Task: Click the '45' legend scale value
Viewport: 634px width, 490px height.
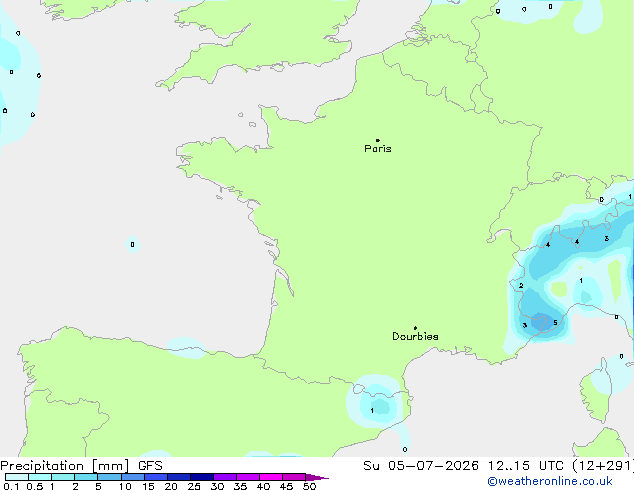Action: (286, 486)
